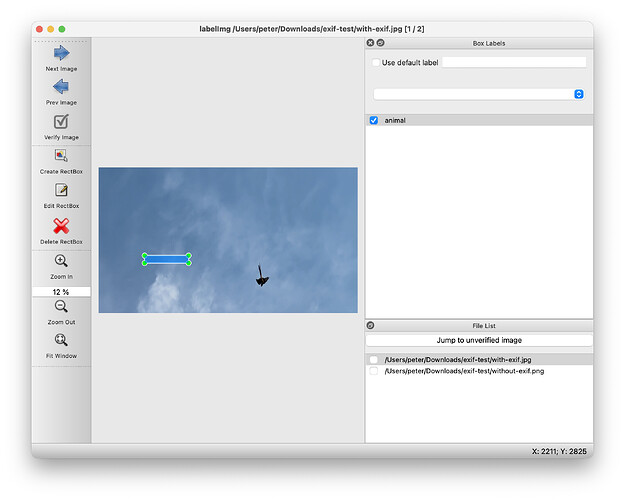Image resolution: width=624 pixels, height=500 pixels.
Task: Click the yellow minimize window button
Action: tap(51, 29)
